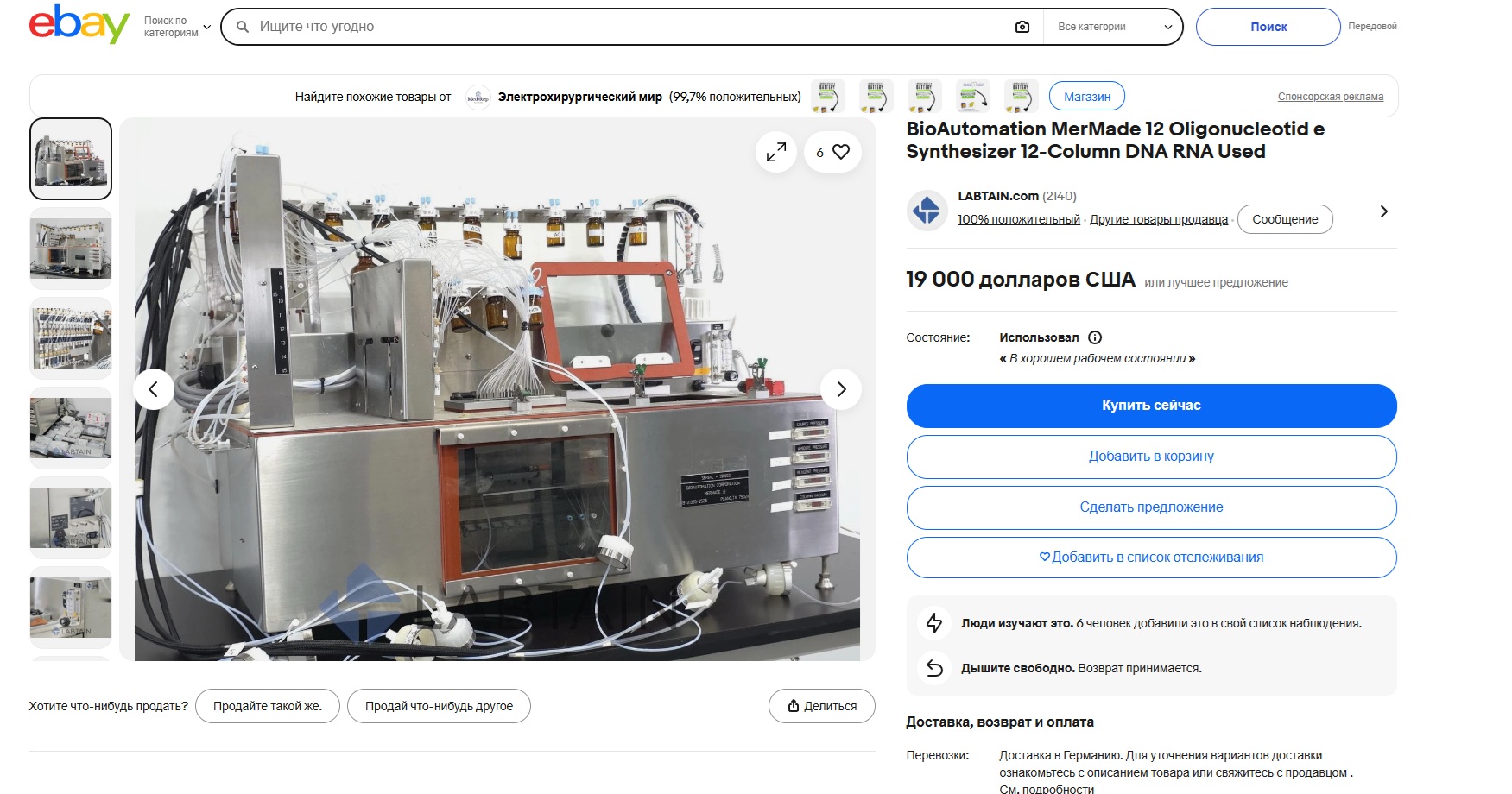Click the Сообщение button
1512x794 pixels.
click(x=1285, y=219)
